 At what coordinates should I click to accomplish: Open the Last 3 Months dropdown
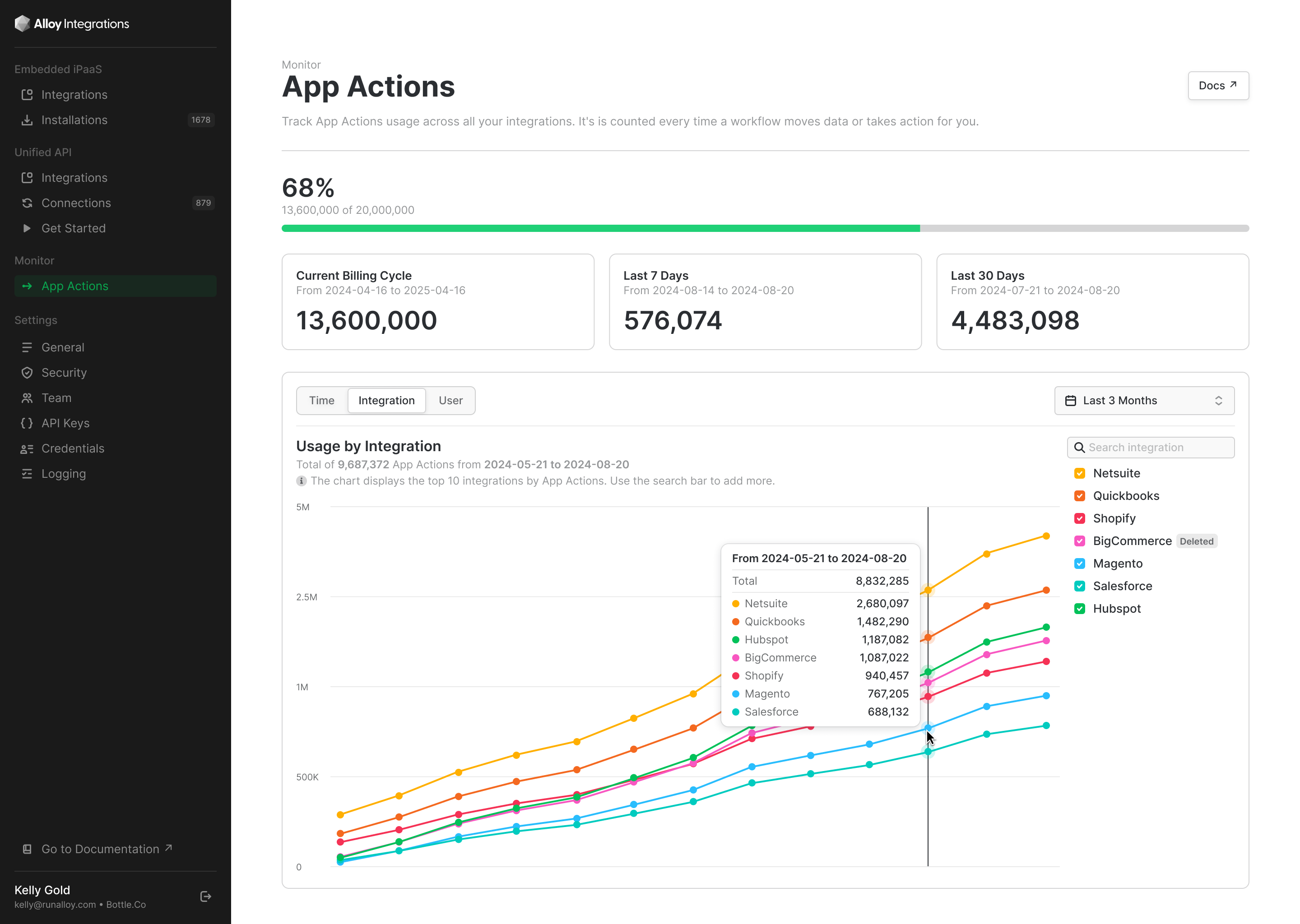tap(1144, 401)
